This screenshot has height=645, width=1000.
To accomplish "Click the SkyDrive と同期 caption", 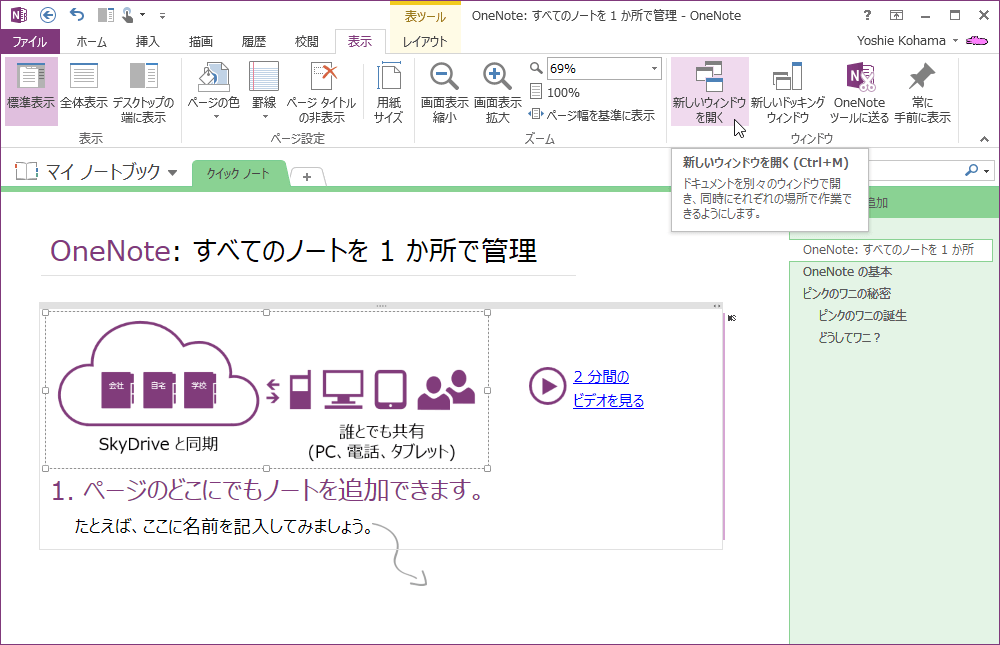I will [158, 444].
